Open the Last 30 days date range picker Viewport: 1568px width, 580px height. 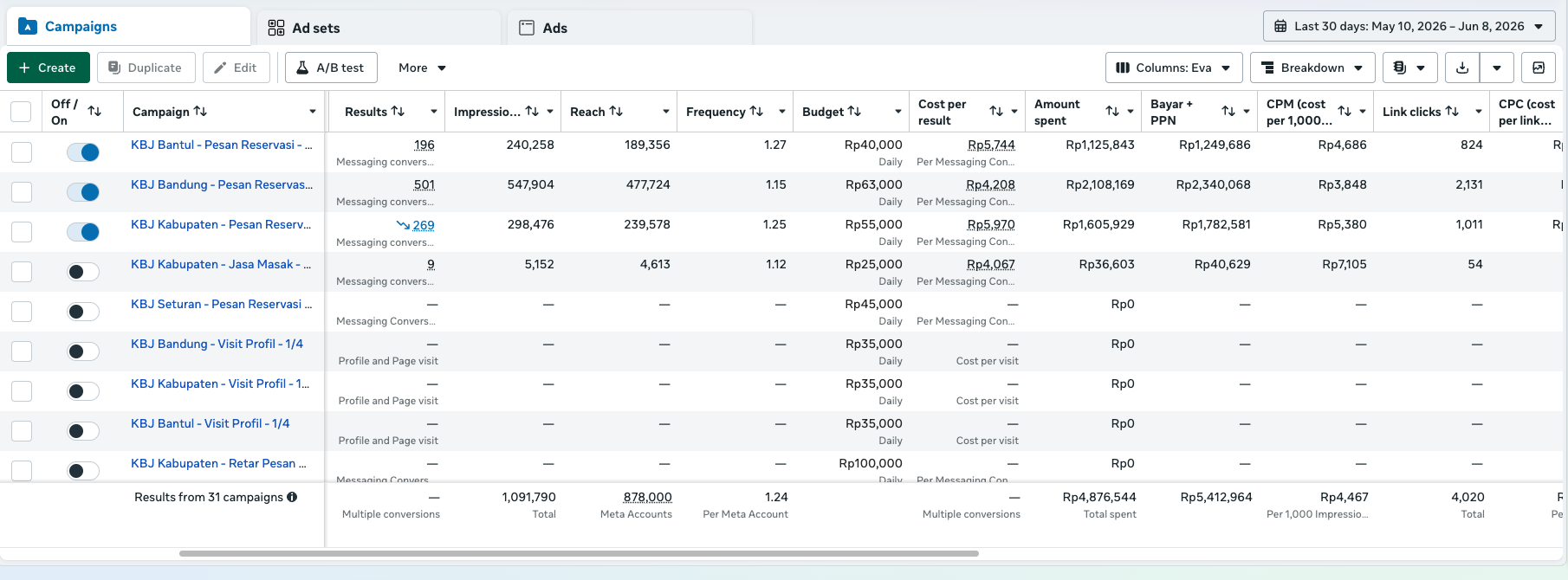[1409, 26]
